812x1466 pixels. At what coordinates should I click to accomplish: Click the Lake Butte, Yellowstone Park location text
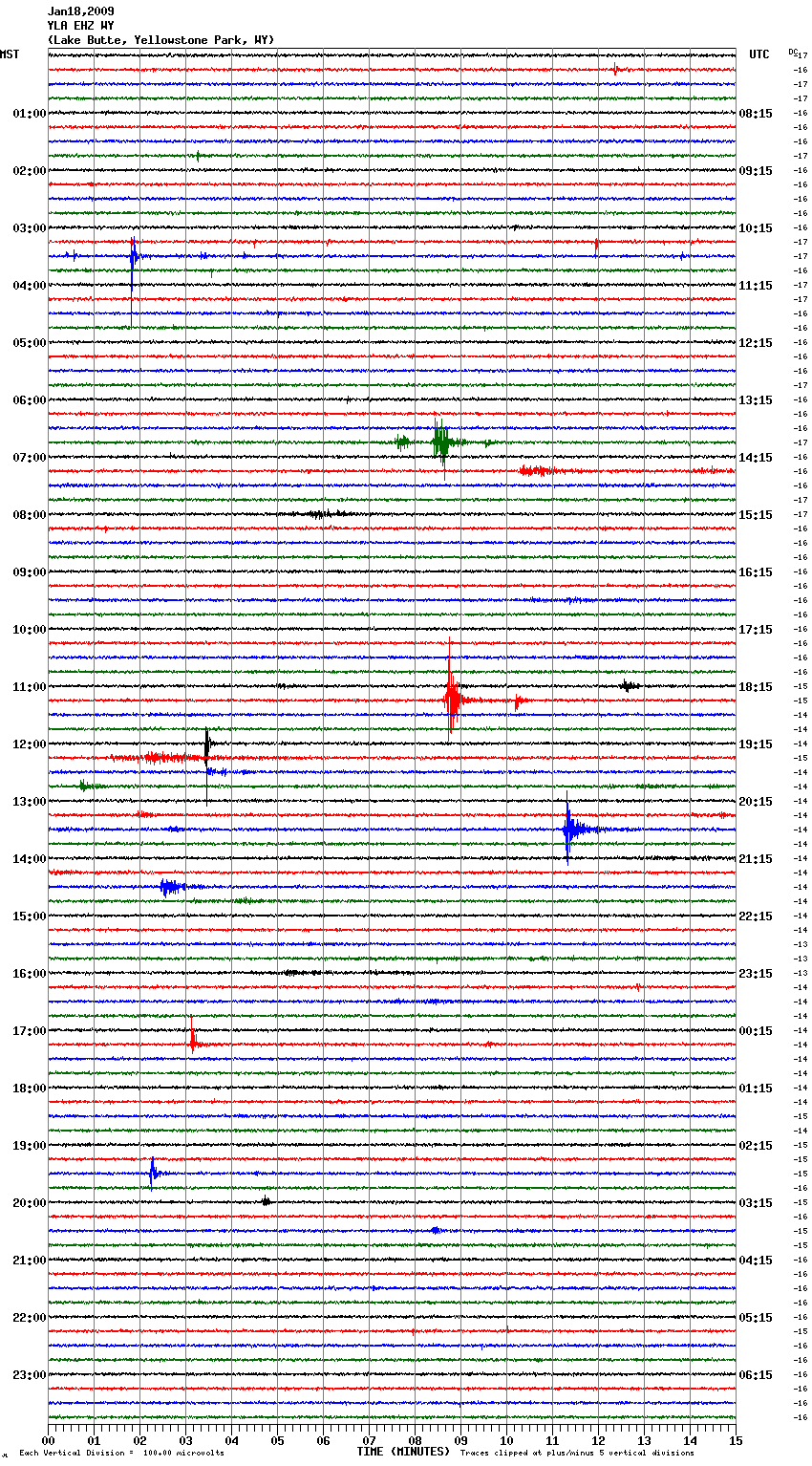coord(160,40)
